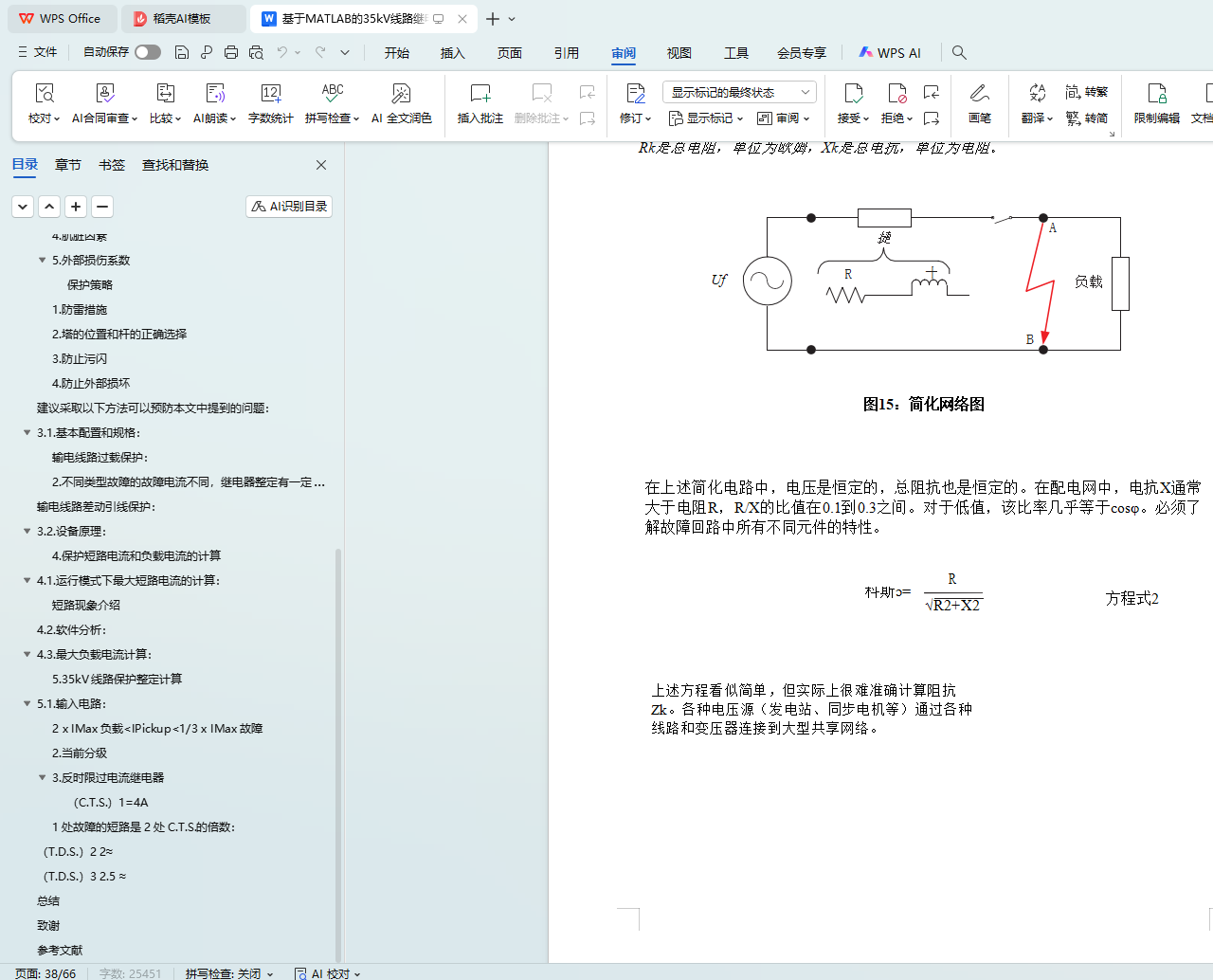Open the 拼写检查: 关闭 status dropdown

tap(229, 973)
